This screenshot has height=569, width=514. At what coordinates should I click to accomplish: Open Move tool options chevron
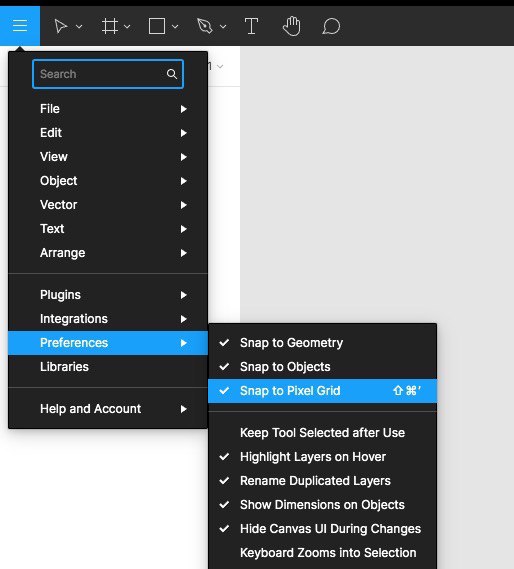[79, 26]
